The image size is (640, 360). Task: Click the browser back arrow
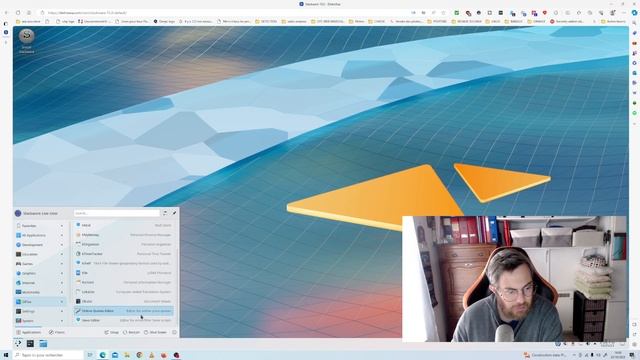tap(6, 13)
